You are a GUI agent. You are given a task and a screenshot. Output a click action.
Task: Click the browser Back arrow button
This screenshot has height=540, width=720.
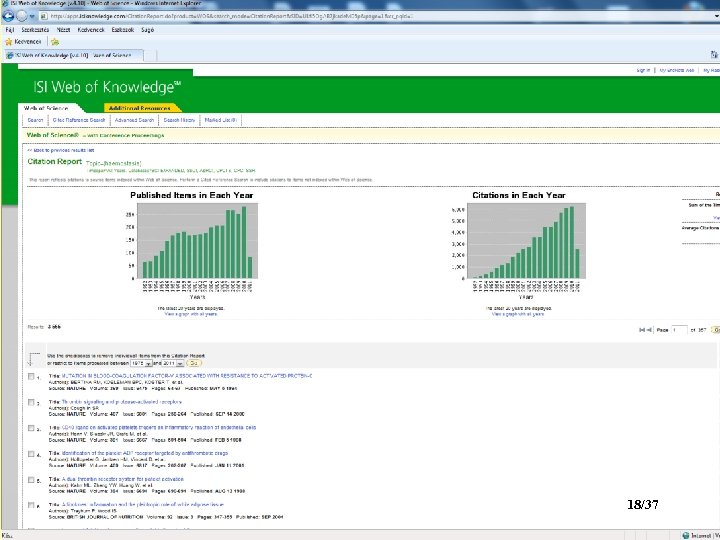point(8,16)
